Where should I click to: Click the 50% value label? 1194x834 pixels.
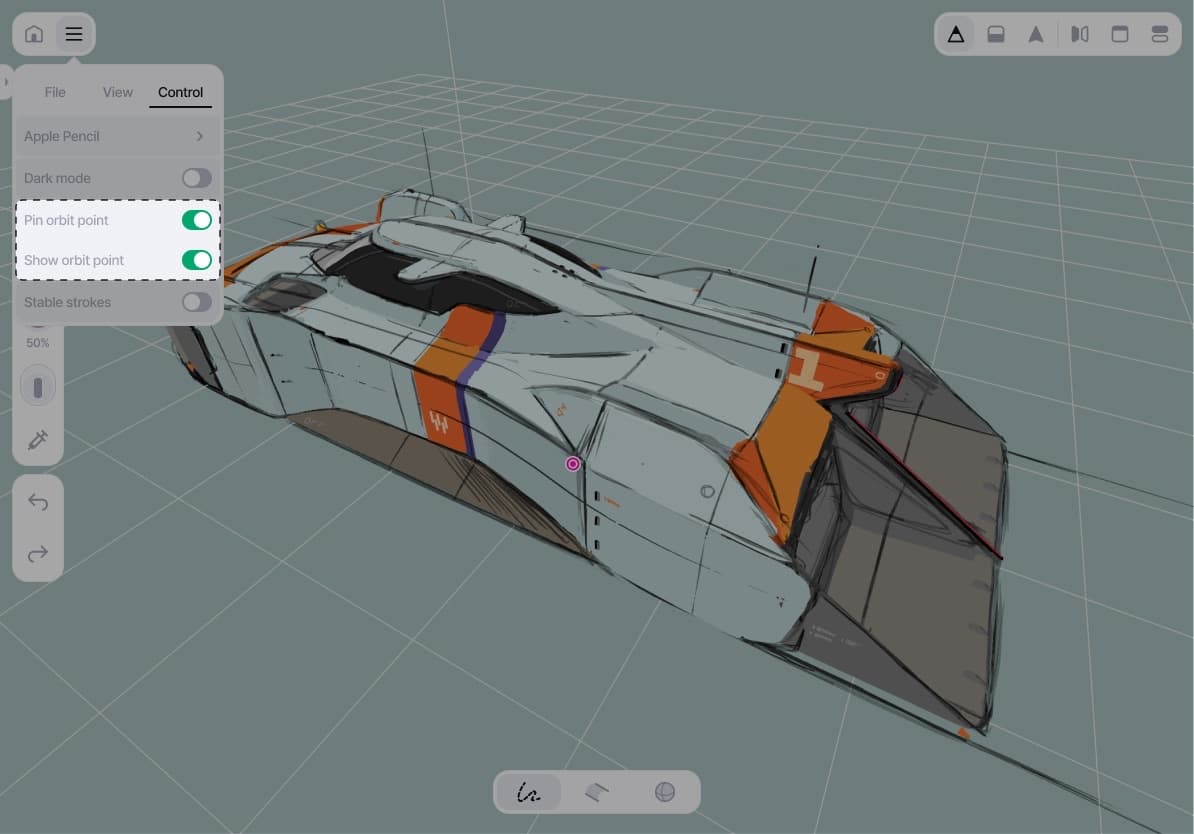(37, 343)
